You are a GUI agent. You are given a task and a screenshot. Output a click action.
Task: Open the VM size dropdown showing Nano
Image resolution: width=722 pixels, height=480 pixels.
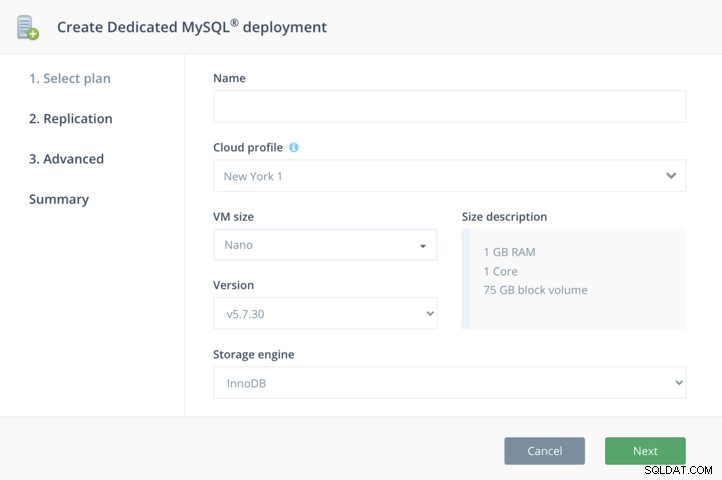(325, 245)
